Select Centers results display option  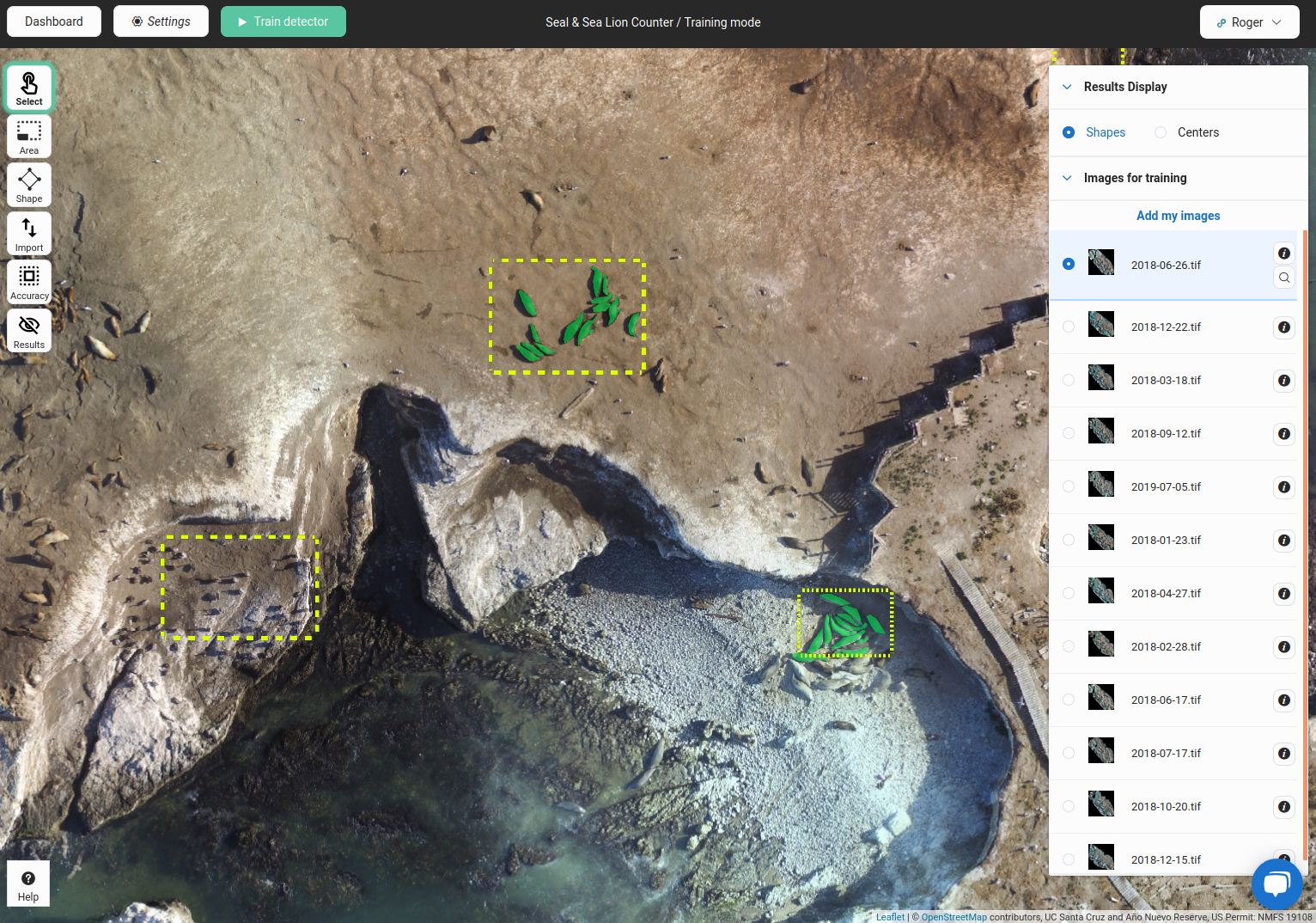[x=1161, y=132]
